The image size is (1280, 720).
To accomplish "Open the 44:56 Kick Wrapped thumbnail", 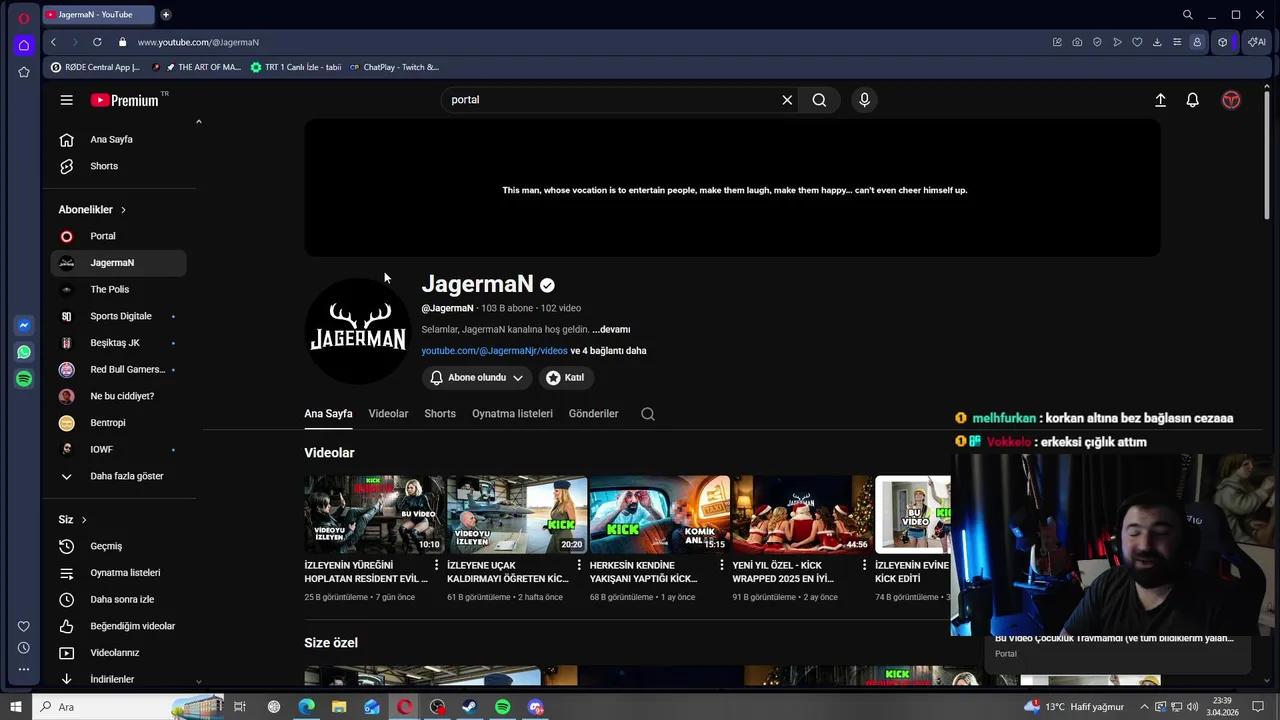I will click(x=802, y=514).
